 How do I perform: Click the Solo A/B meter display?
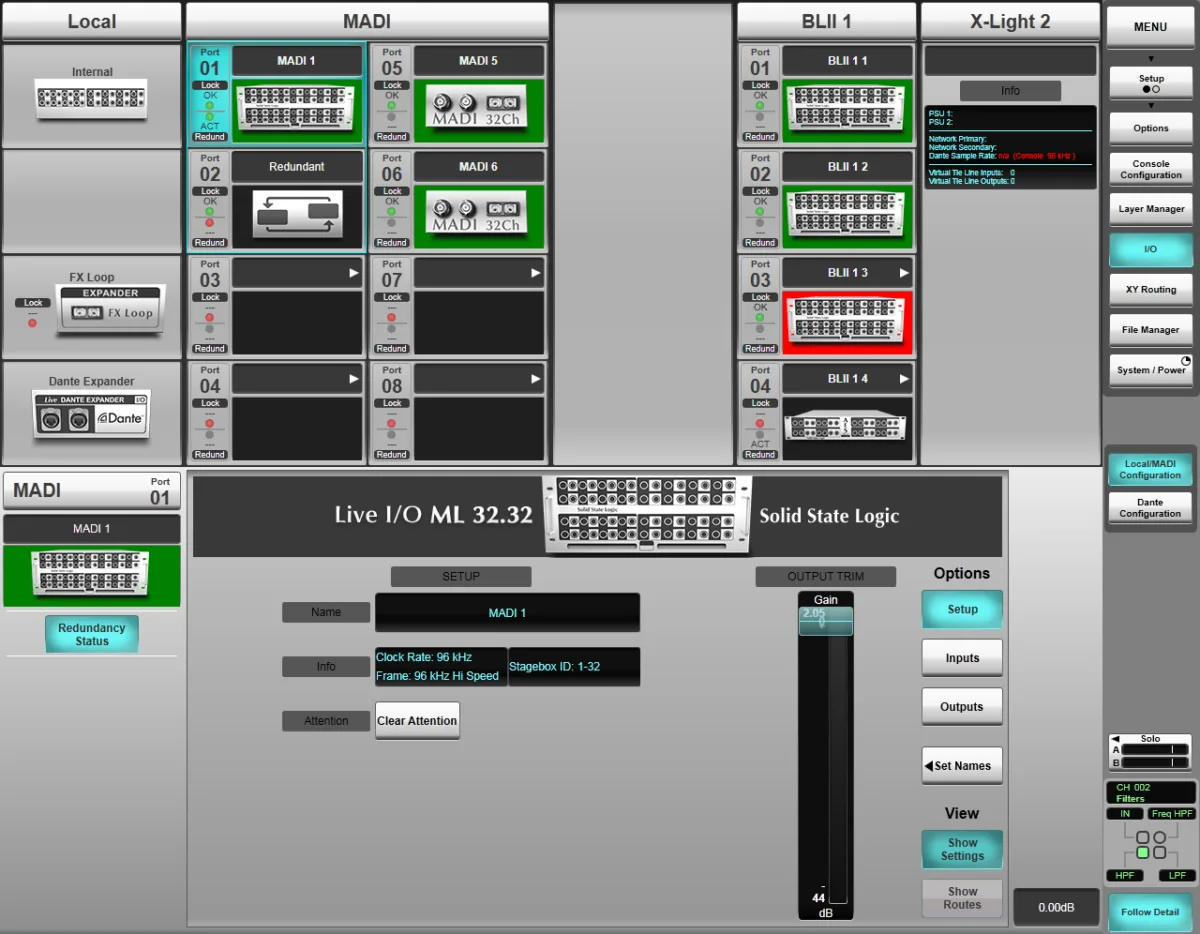pyautogui.click(x=1151, y=752)
